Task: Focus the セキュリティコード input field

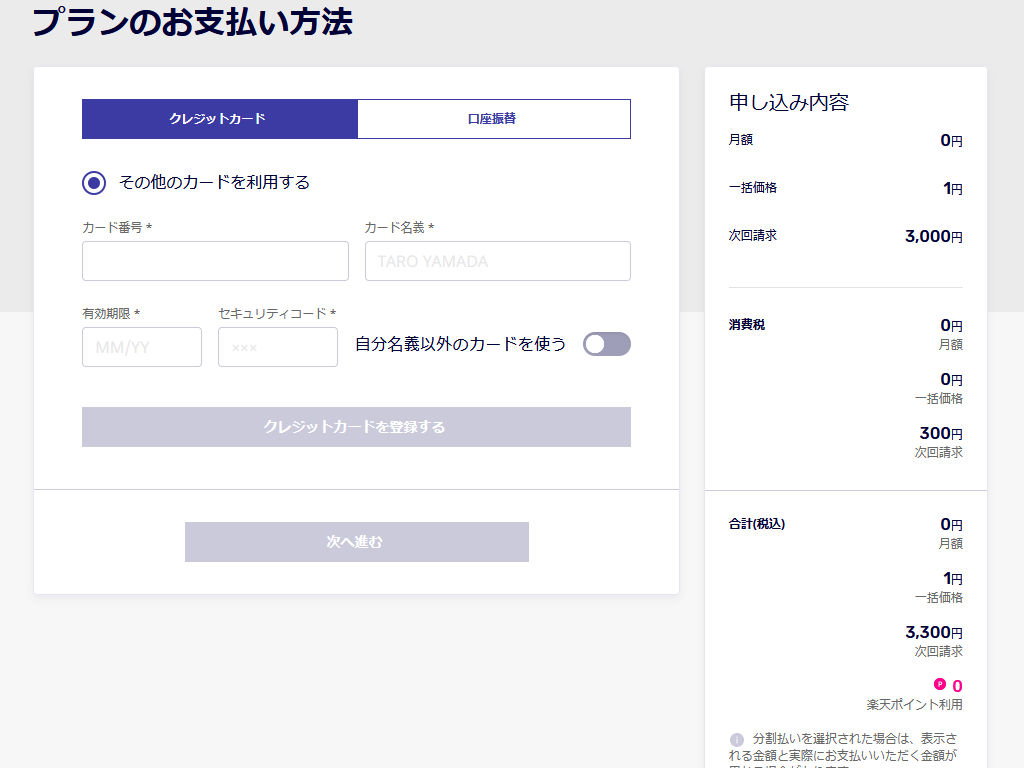Action: (x=278, y=347)
